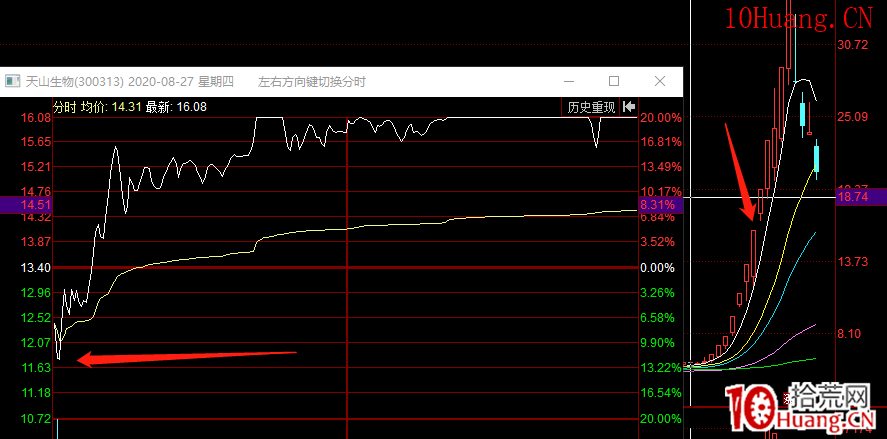Click the 10Huang.CN watermark text at top
This screenshot has height=439, width=887.
(x=783, y=18)
